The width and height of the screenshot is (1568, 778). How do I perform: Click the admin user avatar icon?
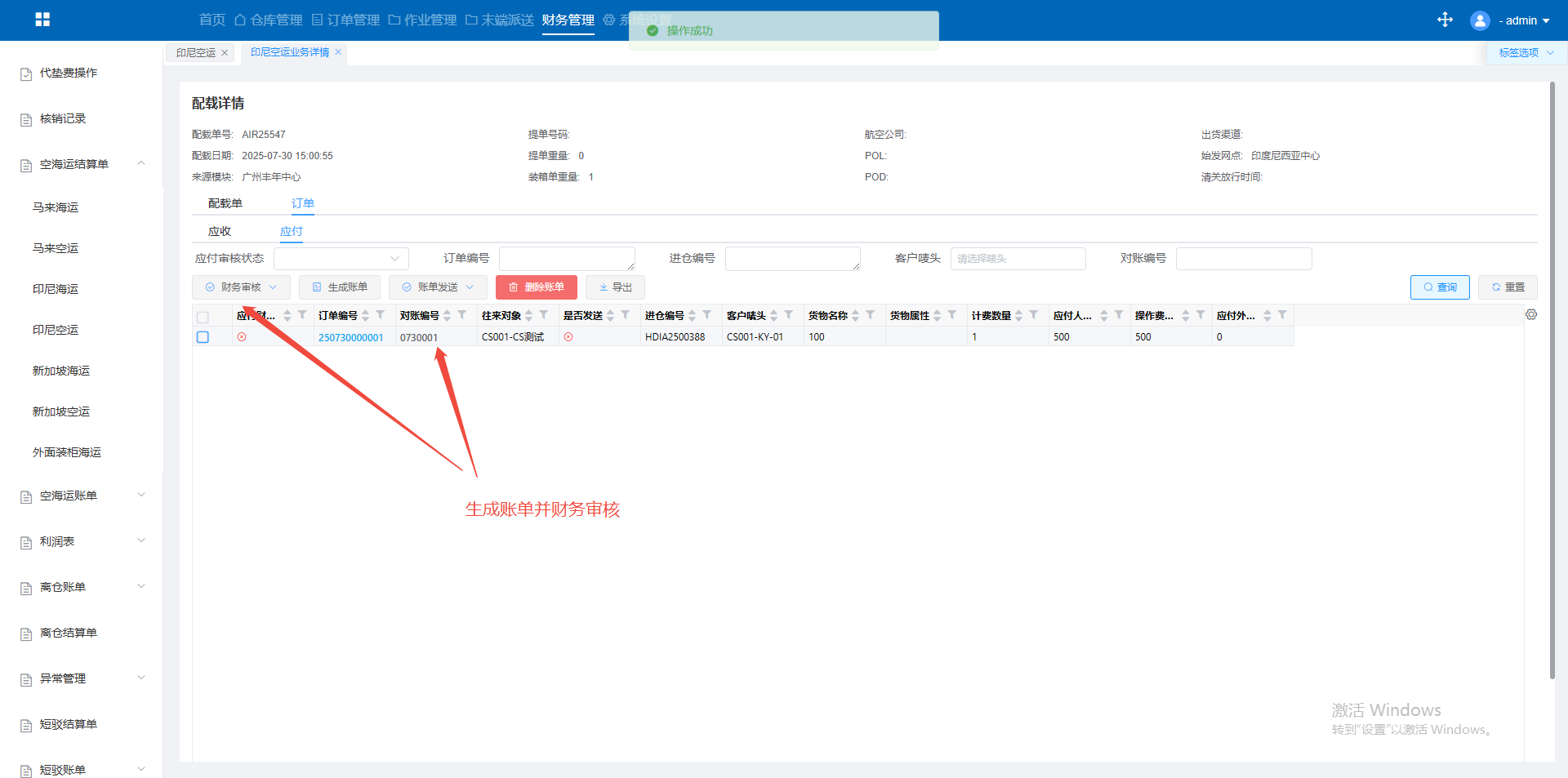[1479, 20]
